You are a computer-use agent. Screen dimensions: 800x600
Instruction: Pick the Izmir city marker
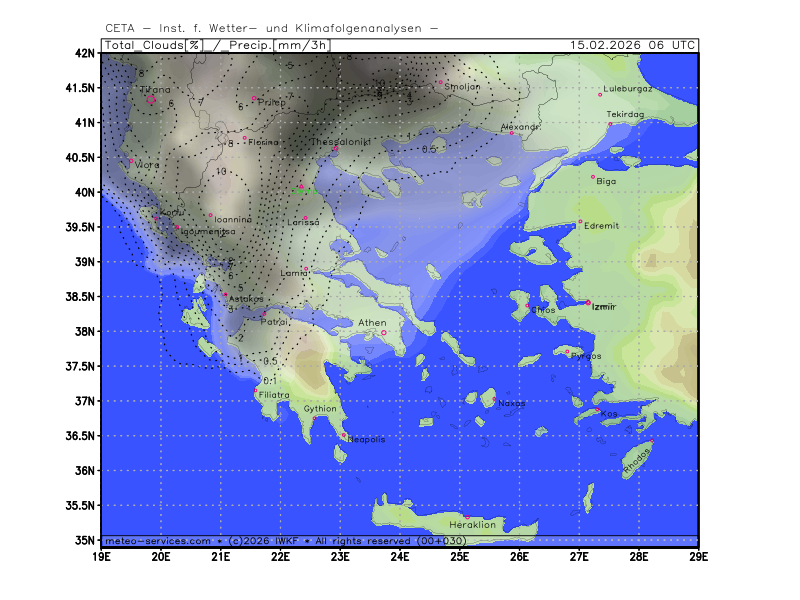pyautogui.click(x=588, y=302)
